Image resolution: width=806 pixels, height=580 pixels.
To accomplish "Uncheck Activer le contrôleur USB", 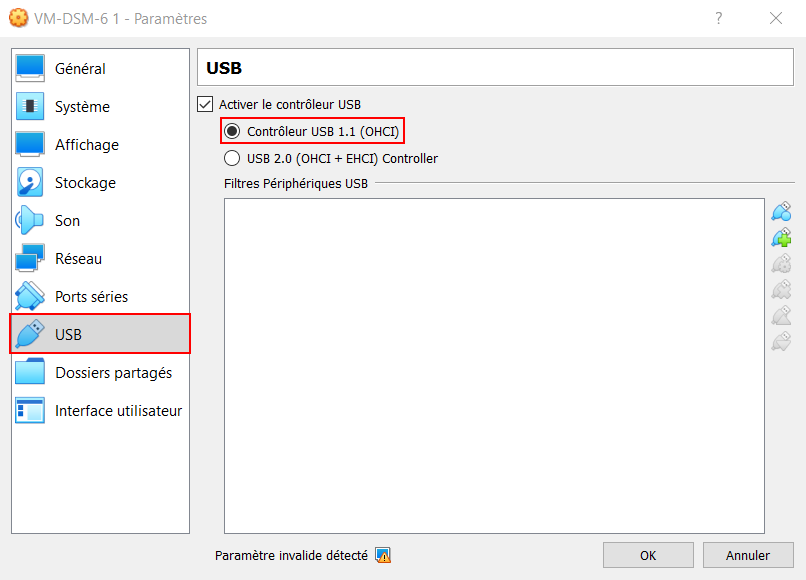I will pos(205,104).
